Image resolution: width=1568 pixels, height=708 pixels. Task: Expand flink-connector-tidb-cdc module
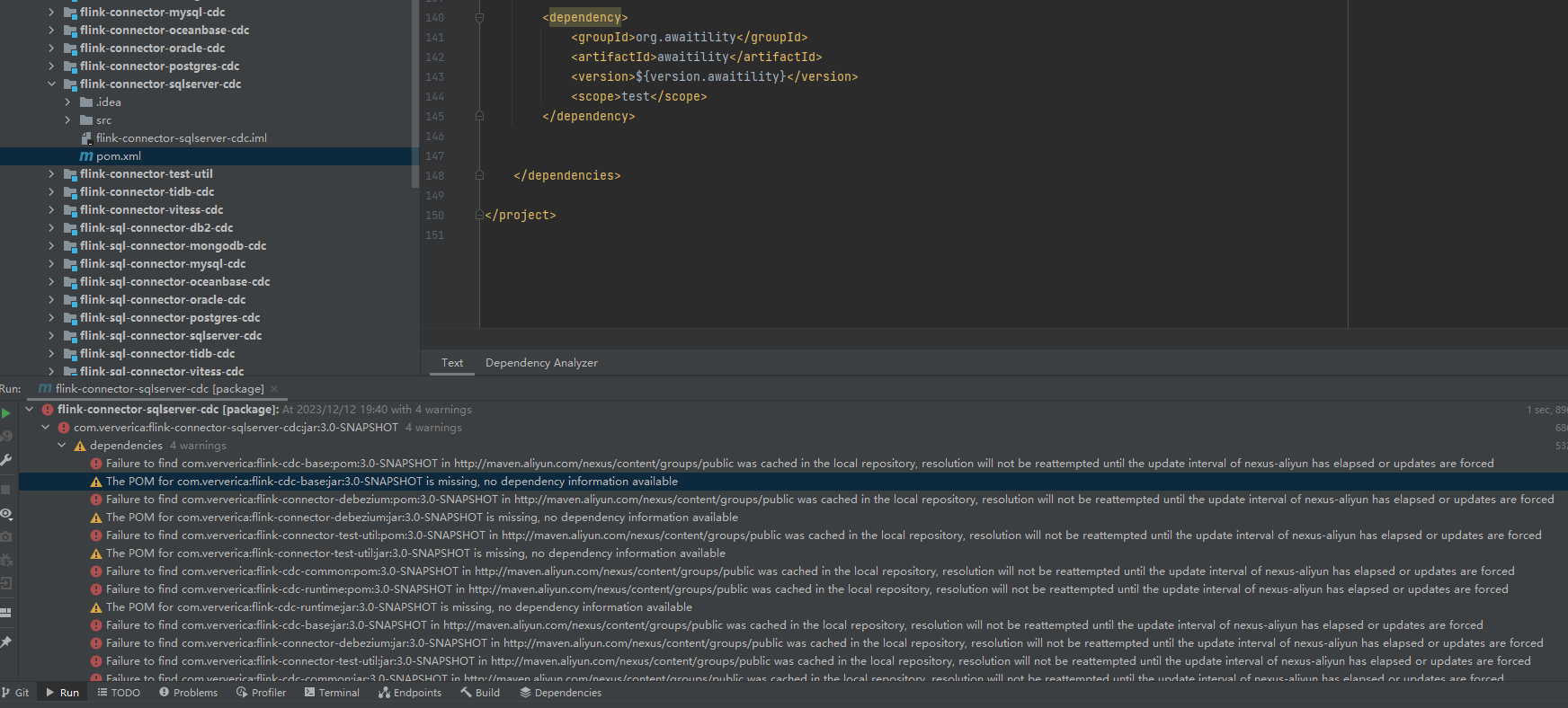(x=51, y=192)
